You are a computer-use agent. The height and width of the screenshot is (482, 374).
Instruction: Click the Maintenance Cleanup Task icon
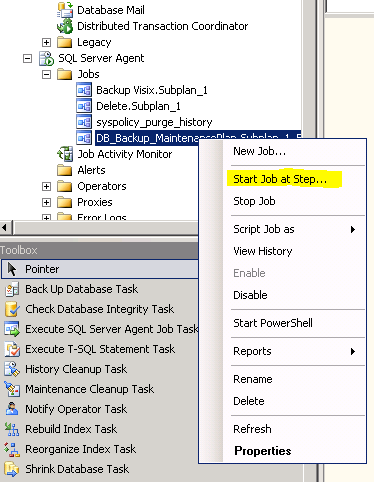click(12, 389)
